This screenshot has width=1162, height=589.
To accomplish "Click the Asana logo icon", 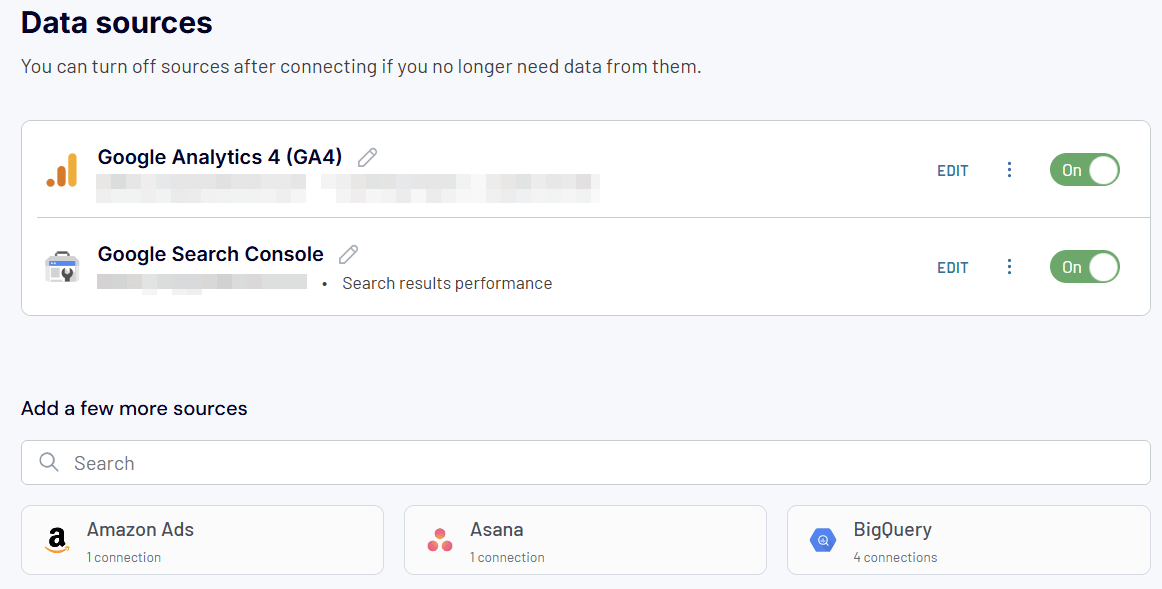I will click(x=440, y=540).
